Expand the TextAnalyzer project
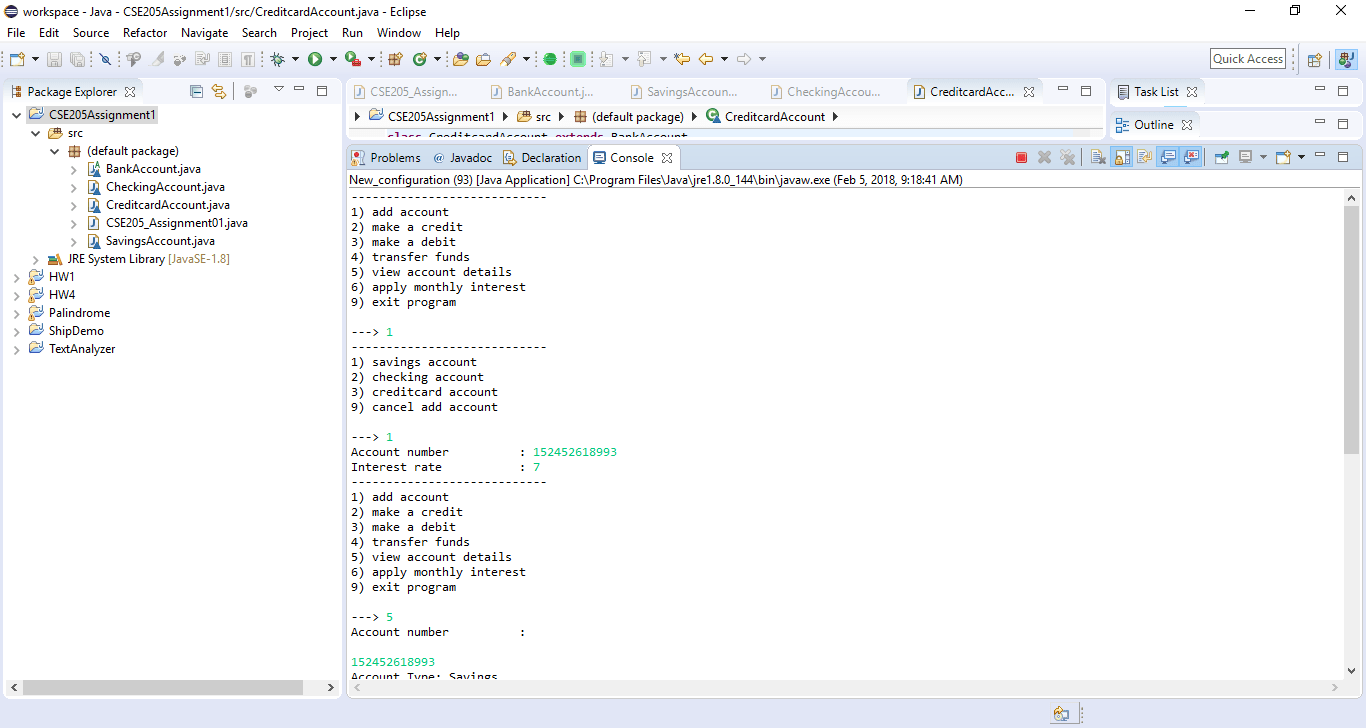Screen dimensions: 1366x728 tap(17, 349)
